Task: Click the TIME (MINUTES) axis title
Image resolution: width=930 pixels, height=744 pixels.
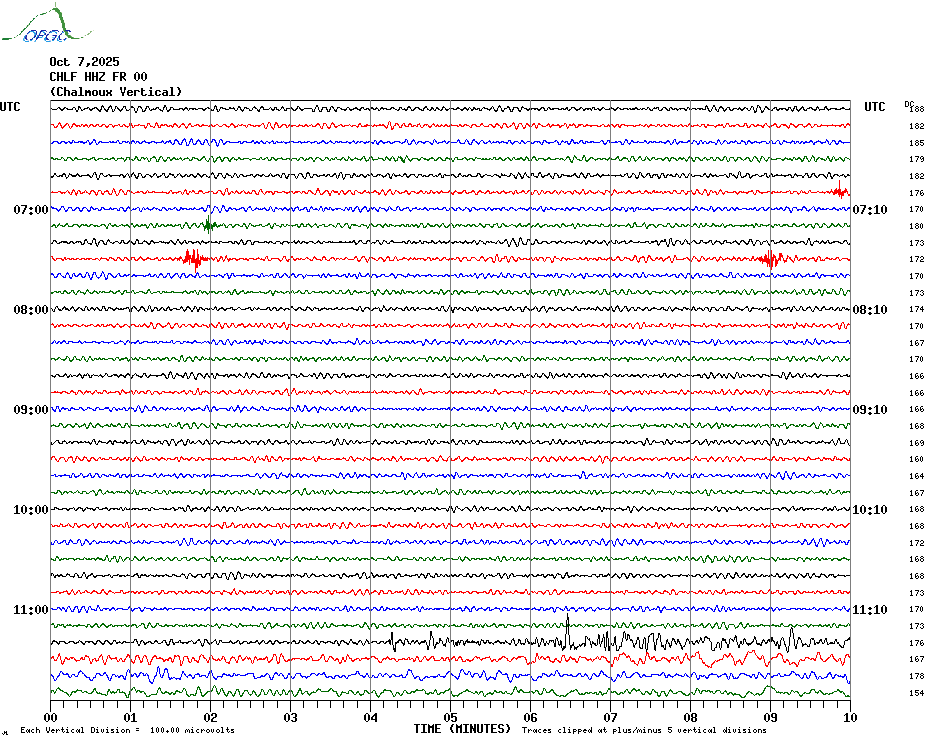Action: pyautogui.click(x=462, y=729)
